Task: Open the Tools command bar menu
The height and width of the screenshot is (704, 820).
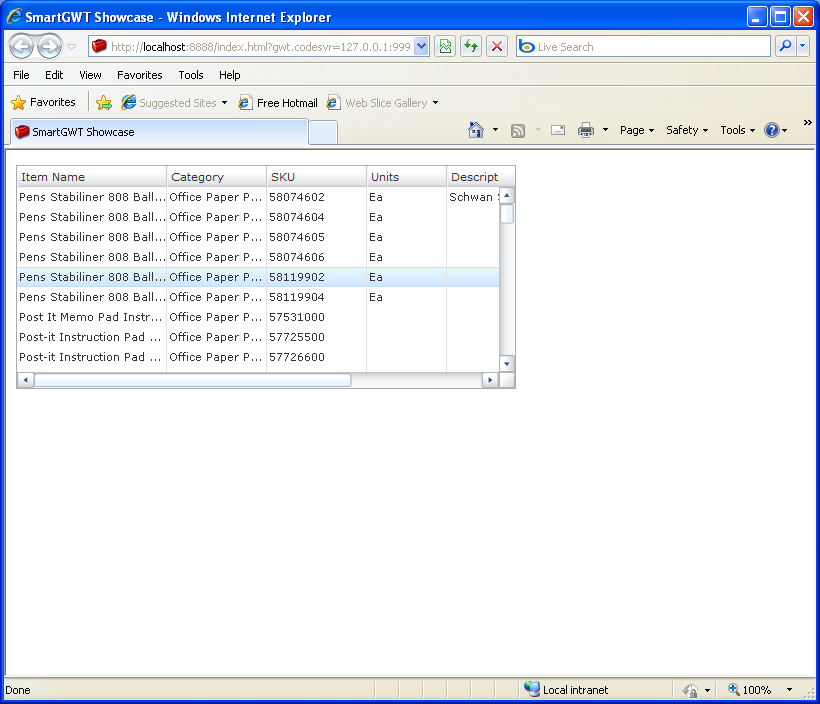Action: pyautogui.click(x=737, y=130)
